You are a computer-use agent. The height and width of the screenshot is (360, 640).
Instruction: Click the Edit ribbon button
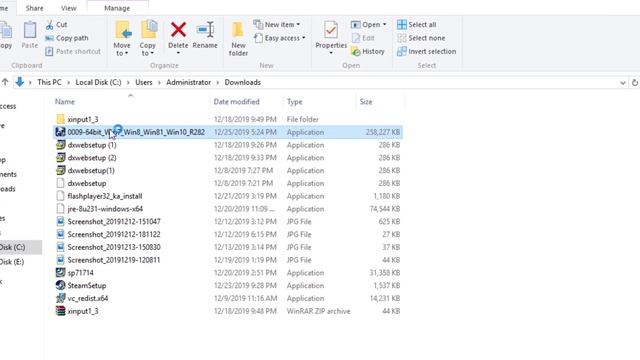[363, 38]
